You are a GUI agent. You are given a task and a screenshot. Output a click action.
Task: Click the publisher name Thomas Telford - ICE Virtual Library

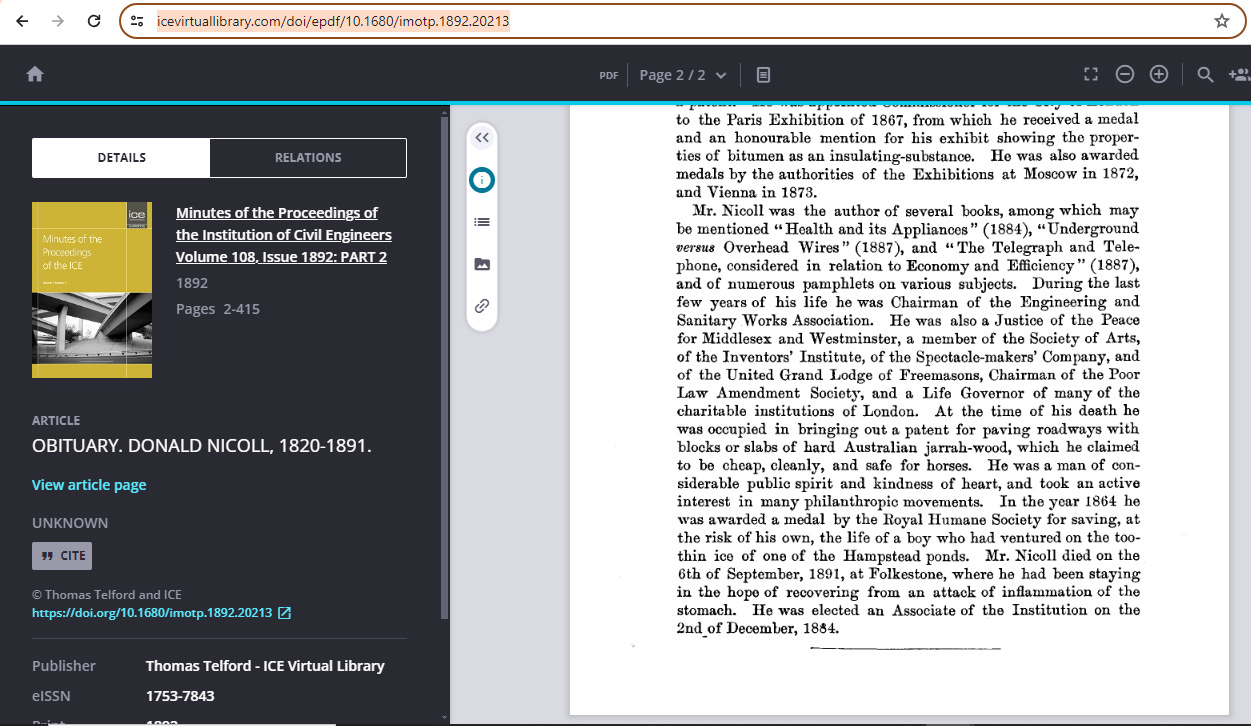(x=265, y=666)
